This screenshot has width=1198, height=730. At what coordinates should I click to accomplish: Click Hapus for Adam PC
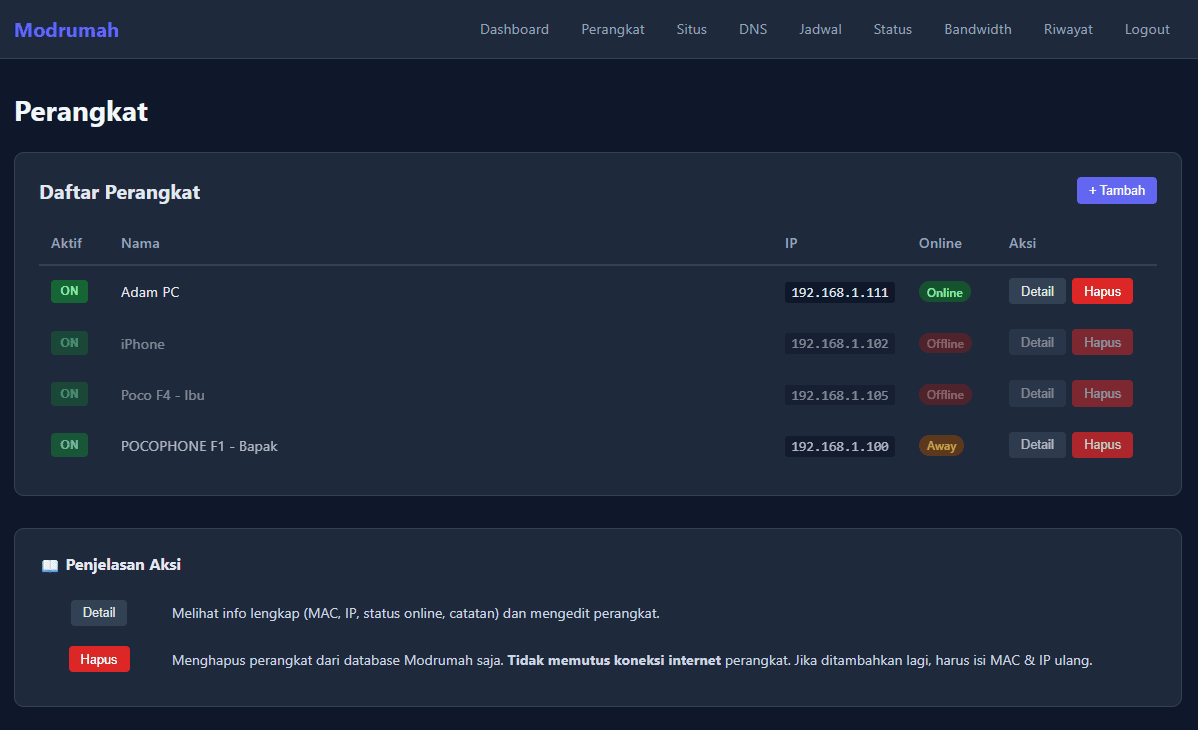[x=1102, y=291]
